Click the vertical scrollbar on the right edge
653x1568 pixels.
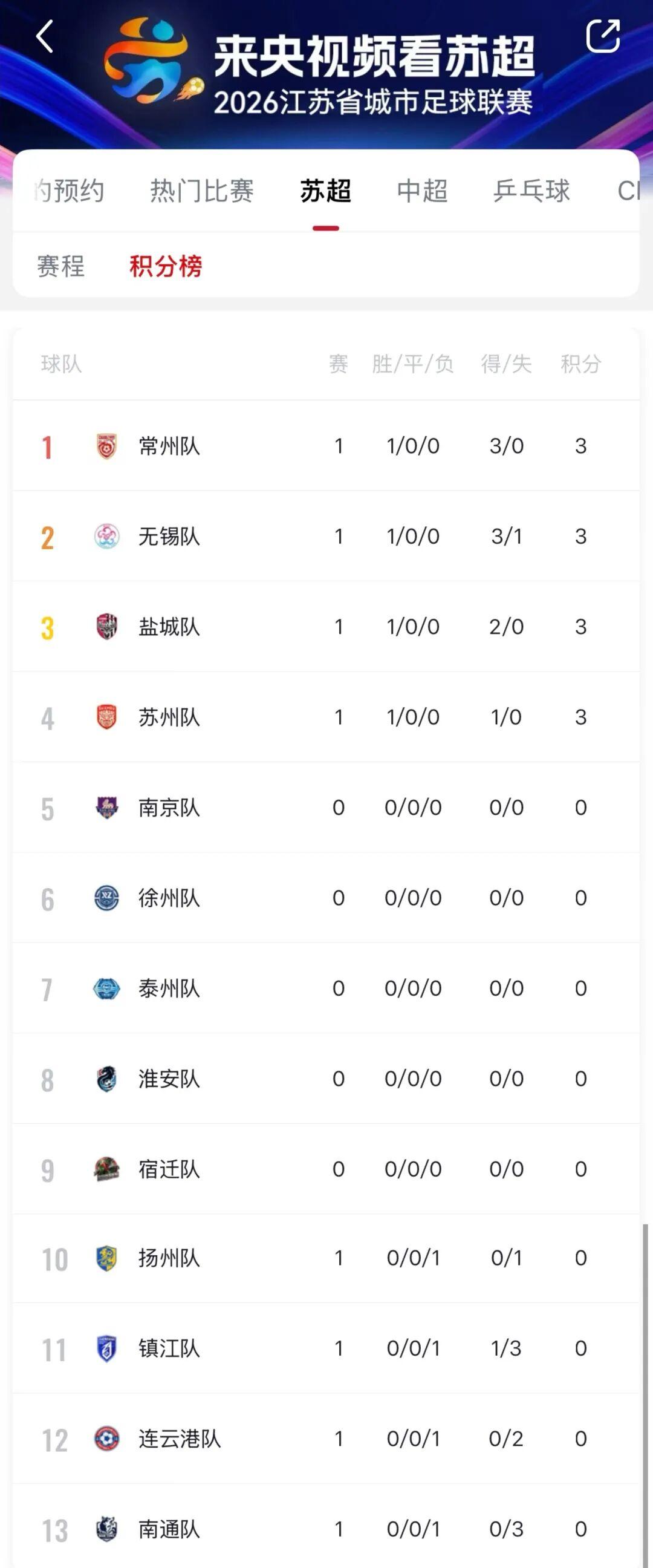[x=645, y=1394]
